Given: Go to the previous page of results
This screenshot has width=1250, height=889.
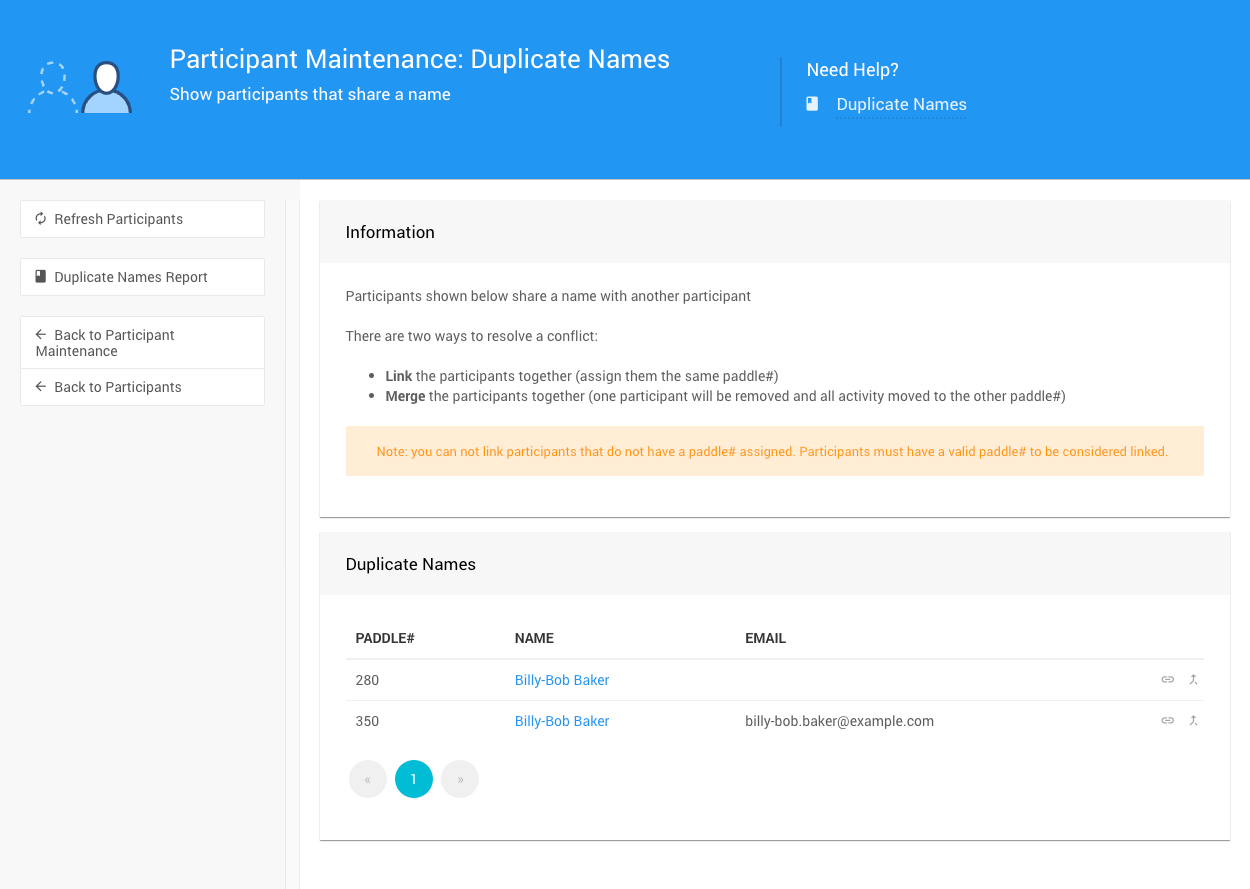Looking at the screenshot, I should (x=368, y=779).
